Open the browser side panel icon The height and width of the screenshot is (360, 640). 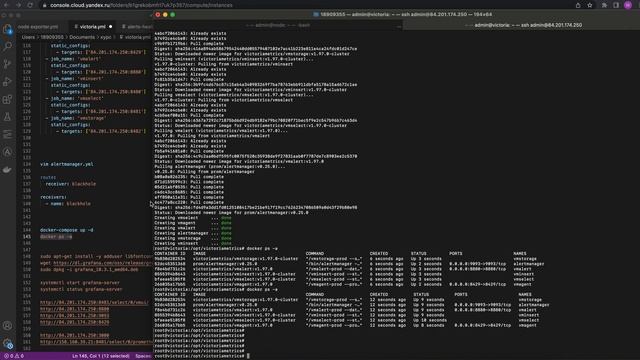[x=616, y=5]
